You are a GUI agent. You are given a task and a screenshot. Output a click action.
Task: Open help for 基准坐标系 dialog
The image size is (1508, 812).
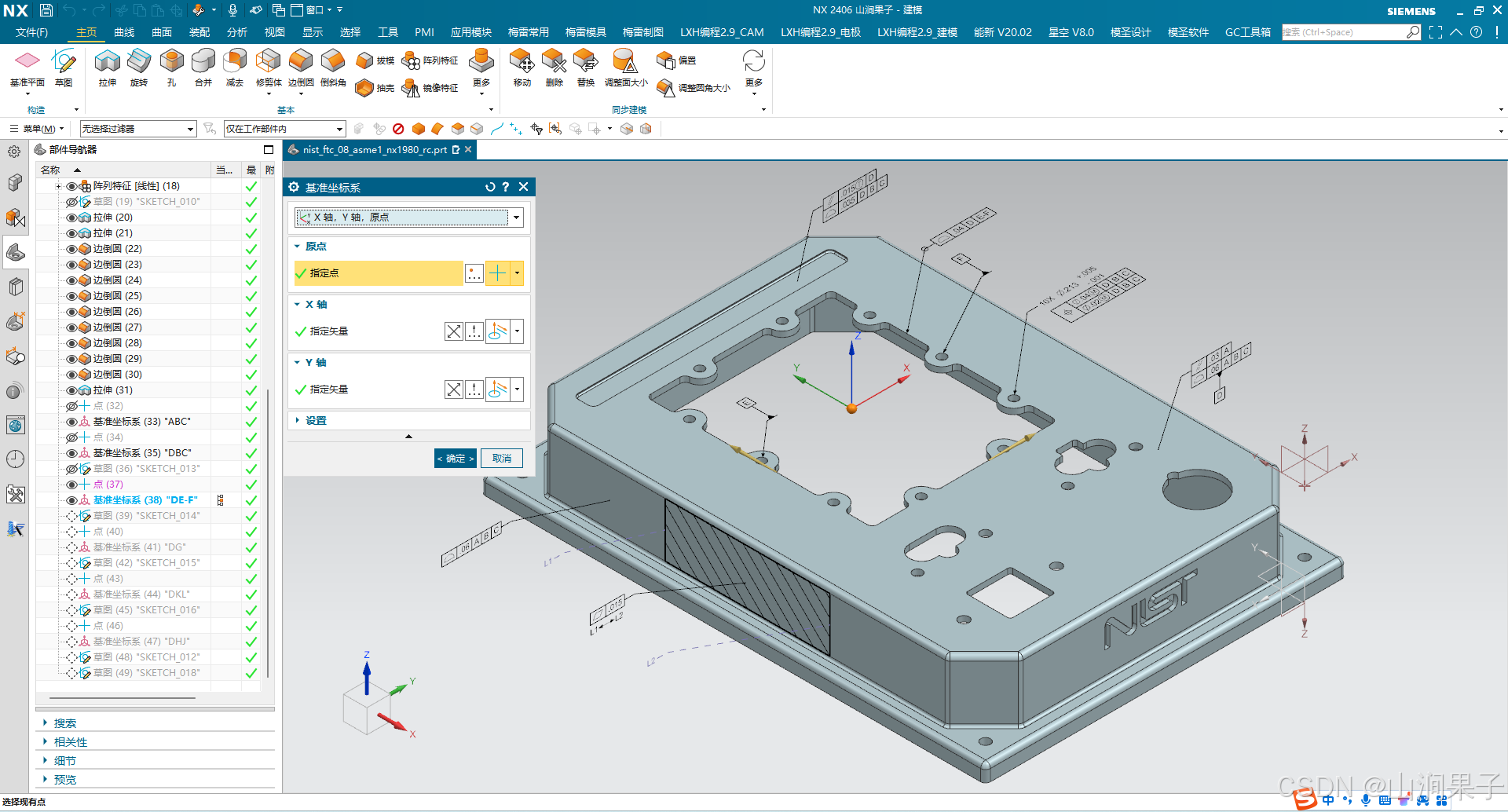pos(506,187)
